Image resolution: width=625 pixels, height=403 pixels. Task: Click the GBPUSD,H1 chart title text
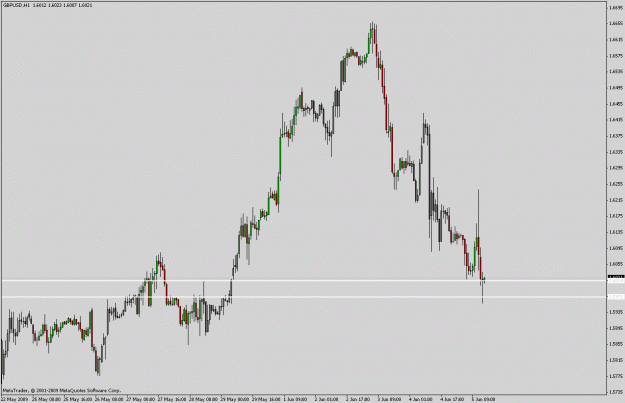(17, 5)
